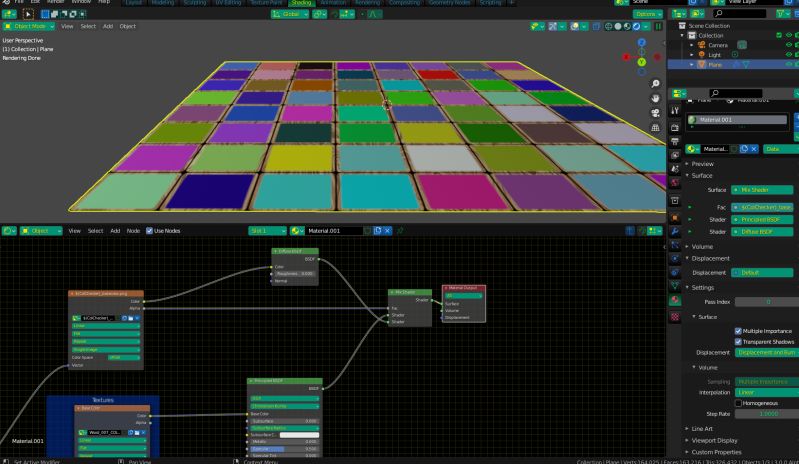Image resolution: width=799 pixels, height=464 pixels.
Task: Switch to solid viewport shading
Action: [x=618, y=26]
